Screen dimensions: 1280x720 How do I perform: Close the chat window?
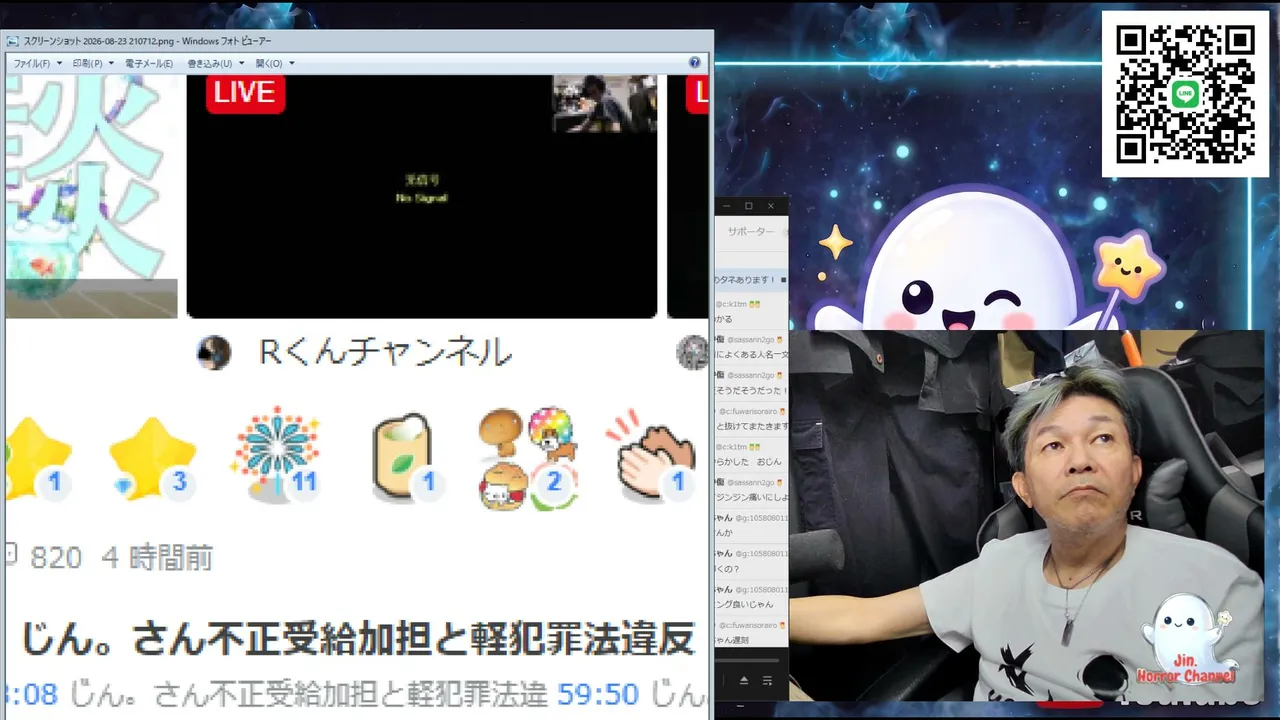(x=771, y=206)
